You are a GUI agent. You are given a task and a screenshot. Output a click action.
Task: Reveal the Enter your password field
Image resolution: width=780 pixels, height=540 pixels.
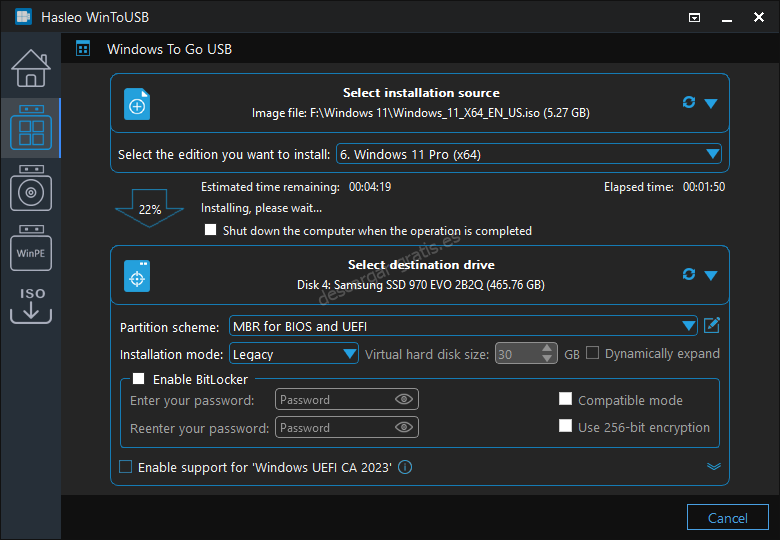pos(404,399)
